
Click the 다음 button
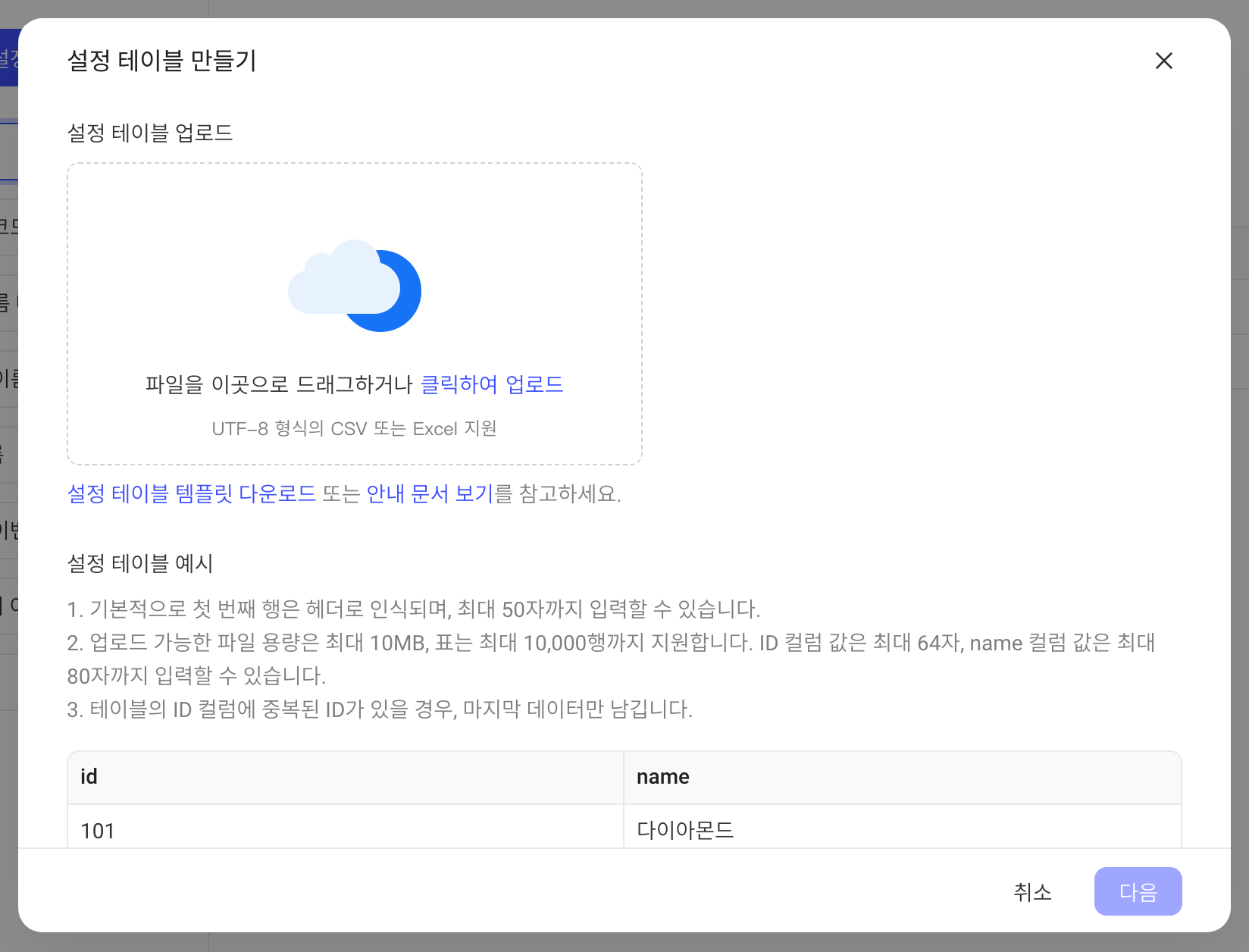click(x=1138, y=891)
